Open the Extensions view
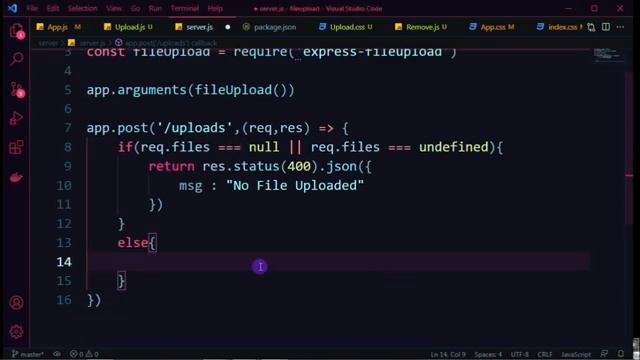 tap(16, 147)
